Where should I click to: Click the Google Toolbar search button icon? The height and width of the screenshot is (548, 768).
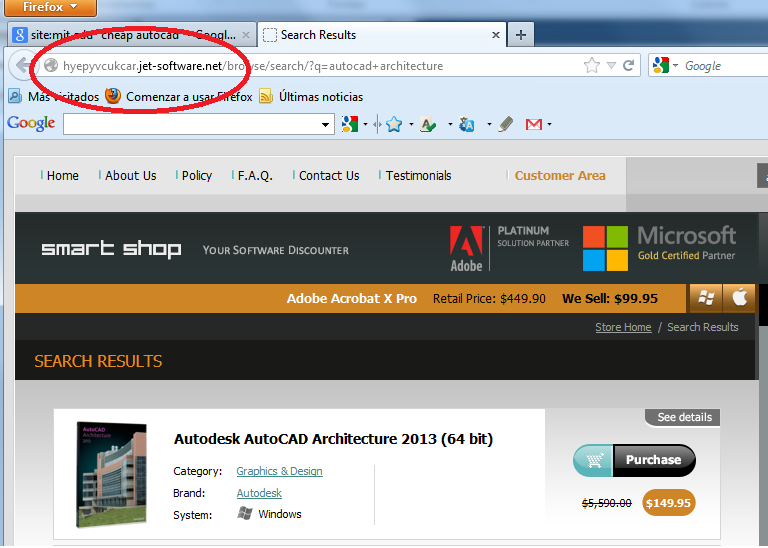tap(350, 124)
